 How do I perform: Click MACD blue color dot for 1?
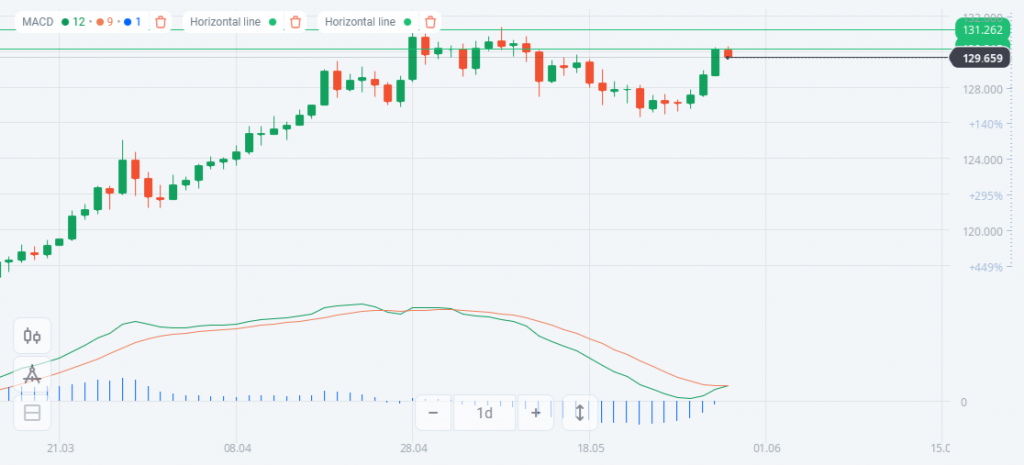[128, 21]
